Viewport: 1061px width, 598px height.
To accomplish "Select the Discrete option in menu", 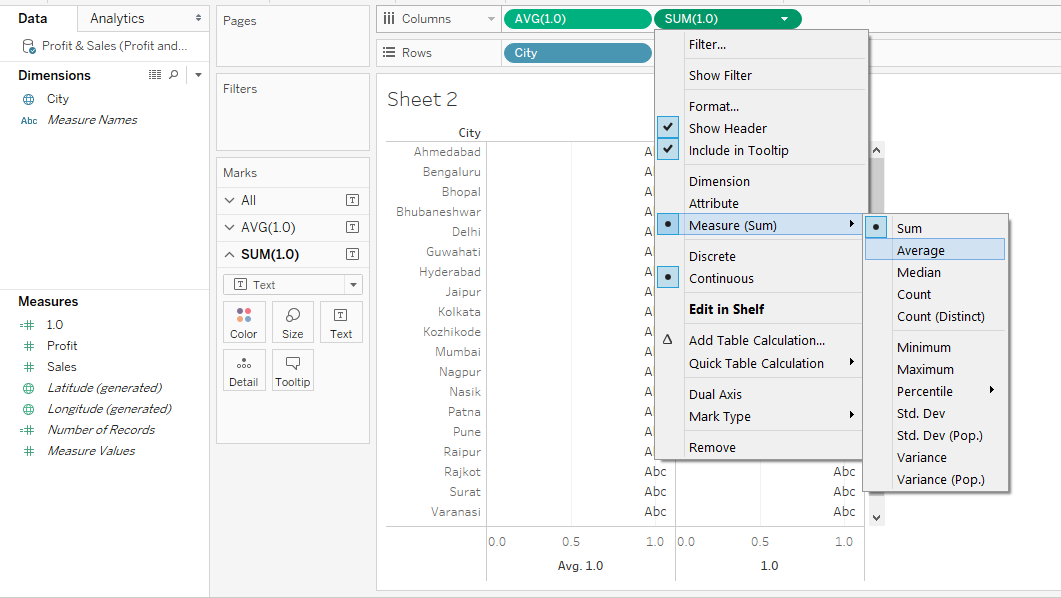I will 712,256.
